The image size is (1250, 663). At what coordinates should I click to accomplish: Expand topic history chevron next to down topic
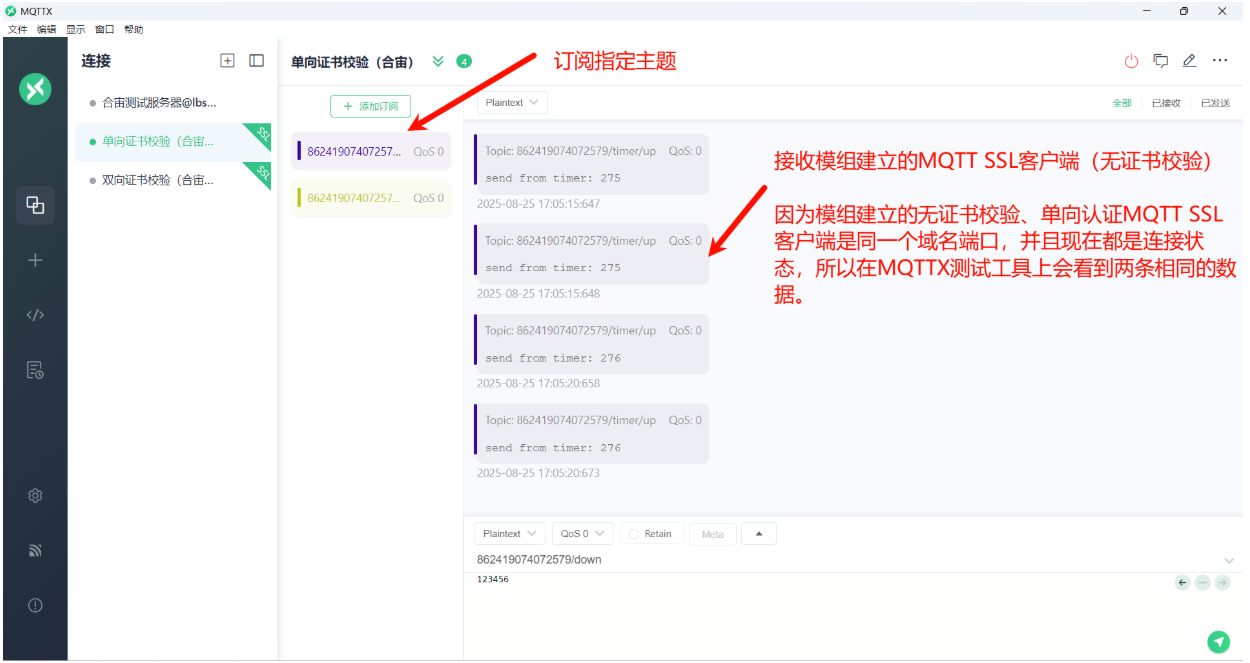click(1229, 560)
